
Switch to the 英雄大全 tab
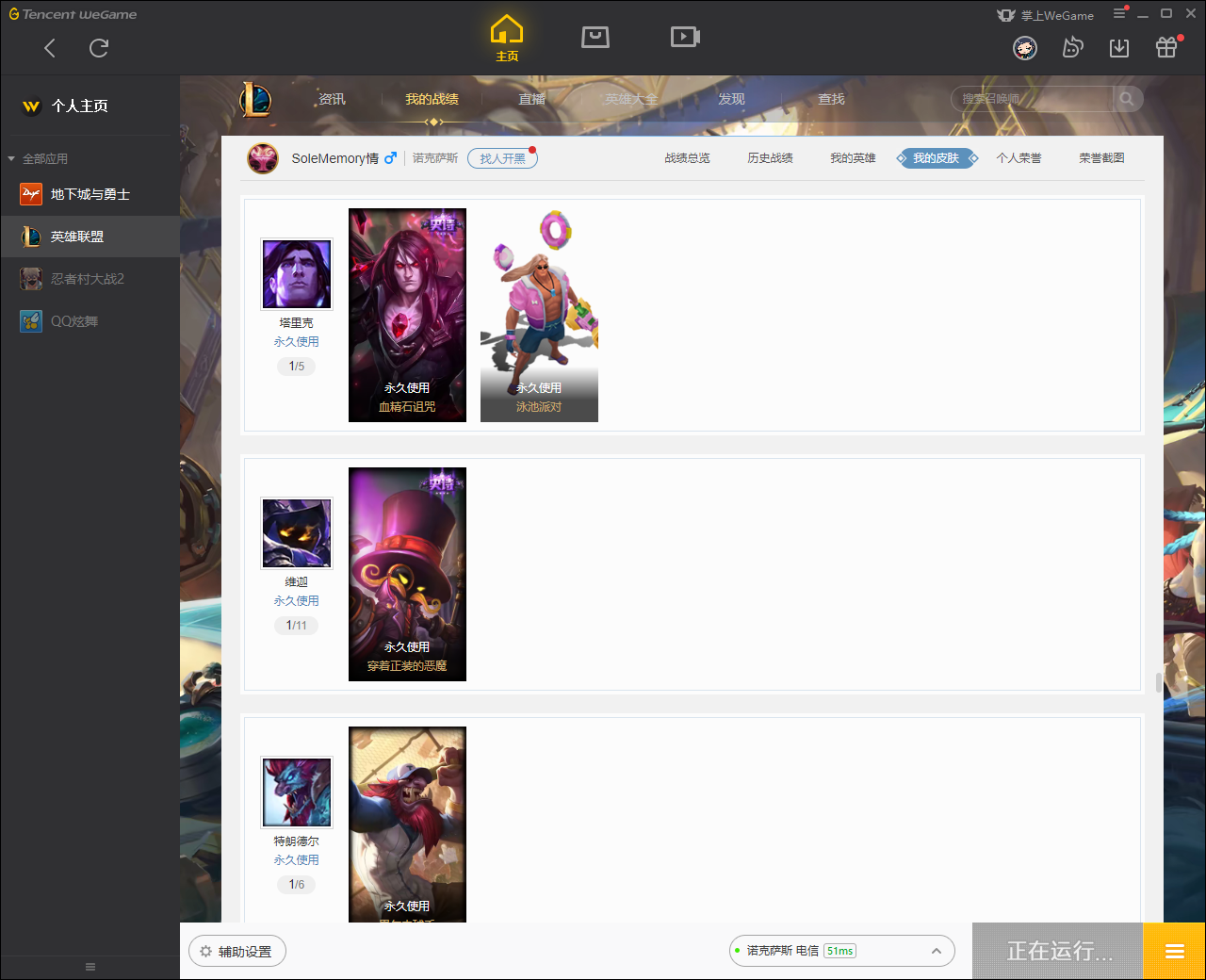click(631, 99)
